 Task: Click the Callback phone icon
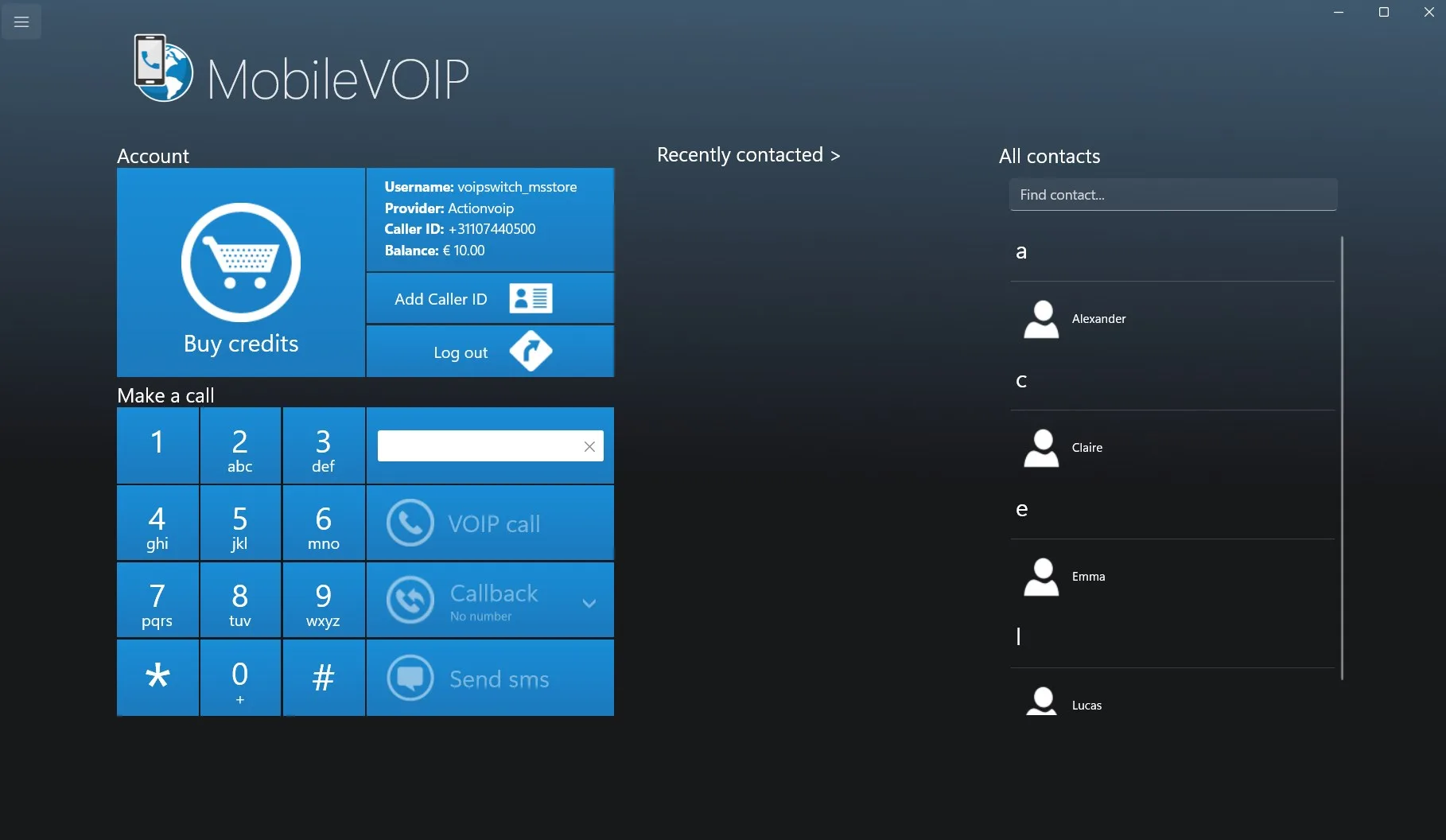(x=410, y=600)
